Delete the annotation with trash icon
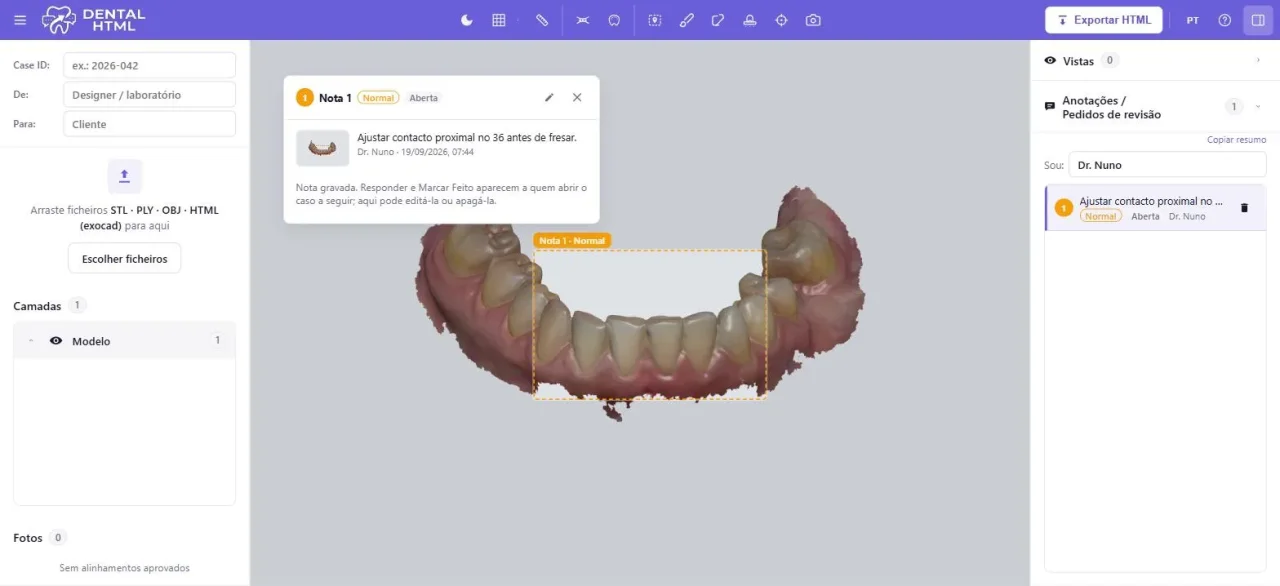 1244,208
